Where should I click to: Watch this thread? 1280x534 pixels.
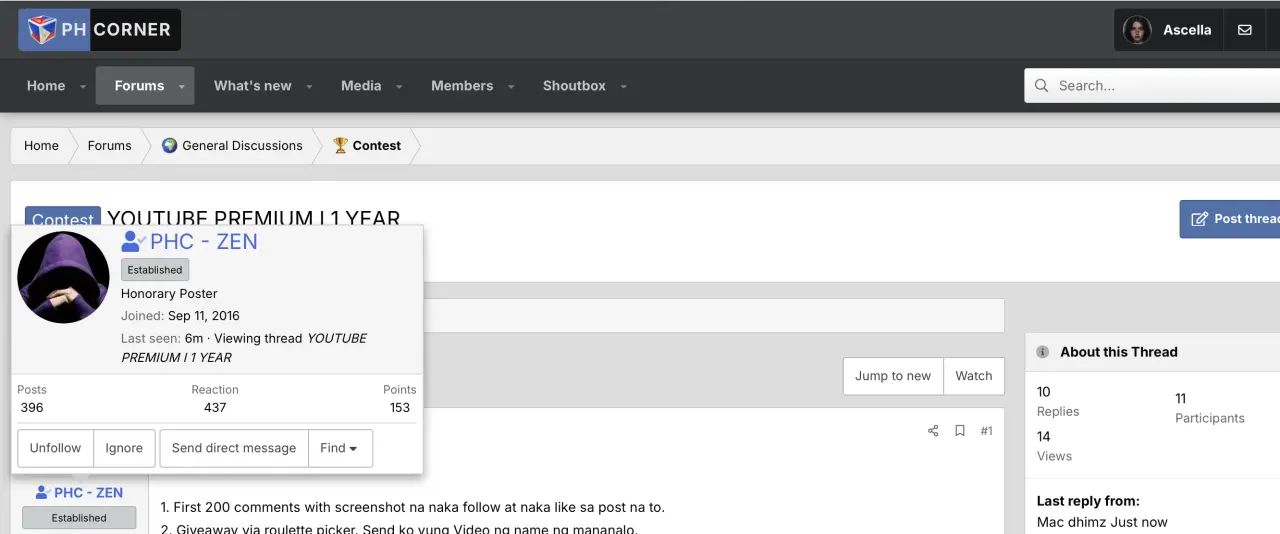973,376
